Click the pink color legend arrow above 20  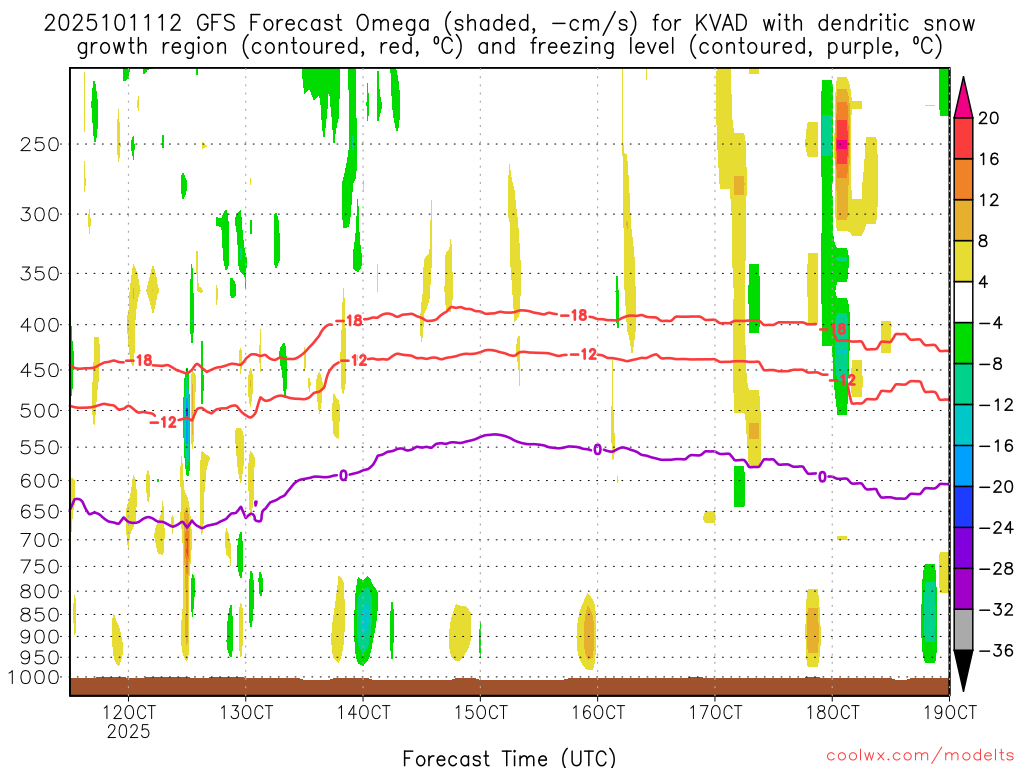963,97
